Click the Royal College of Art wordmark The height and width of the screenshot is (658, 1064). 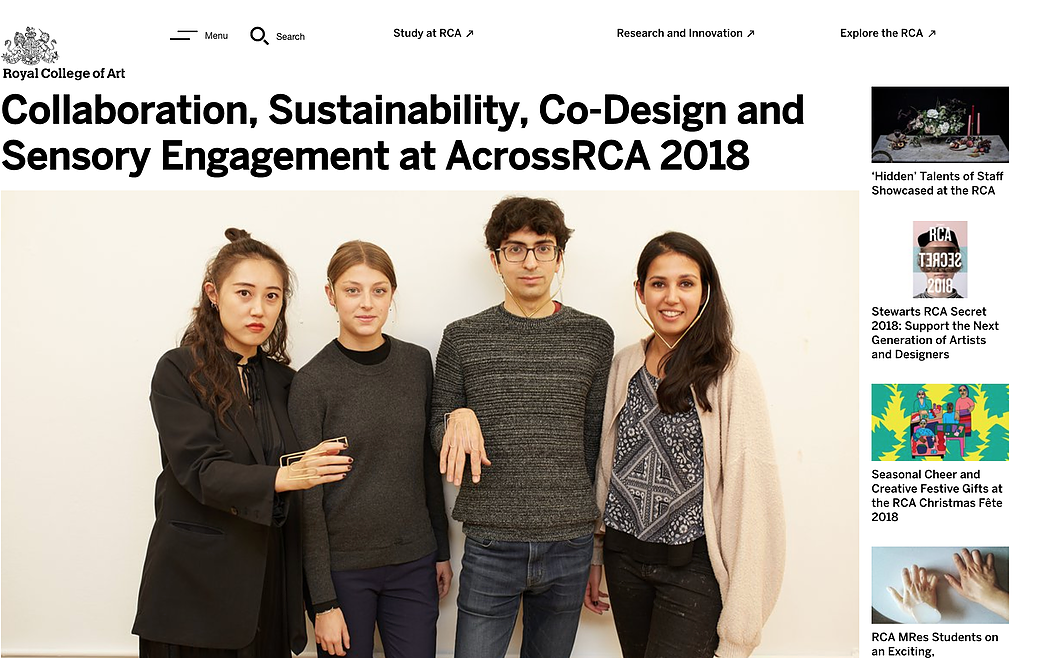(64, 73)
